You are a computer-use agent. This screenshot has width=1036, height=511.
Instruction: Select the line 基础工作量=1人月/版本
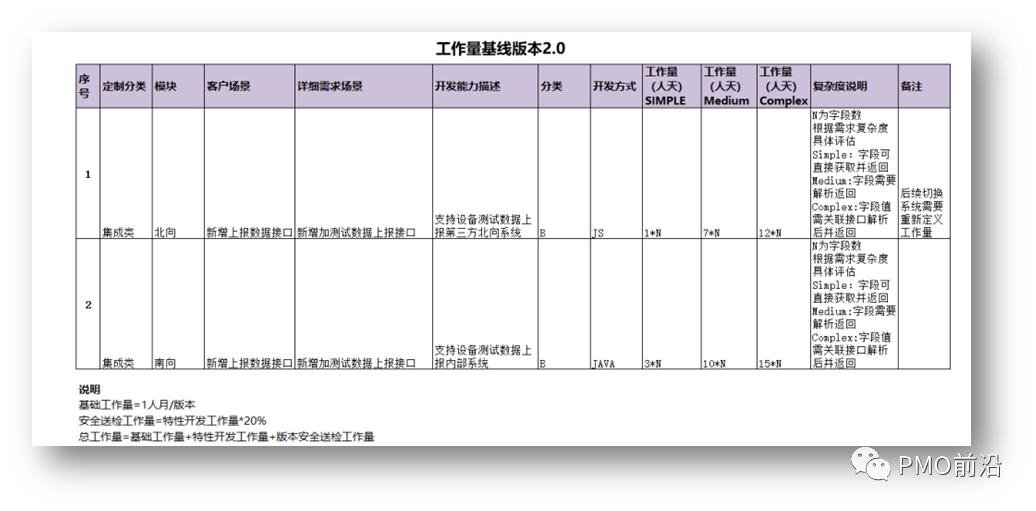[x=137, y=405]
